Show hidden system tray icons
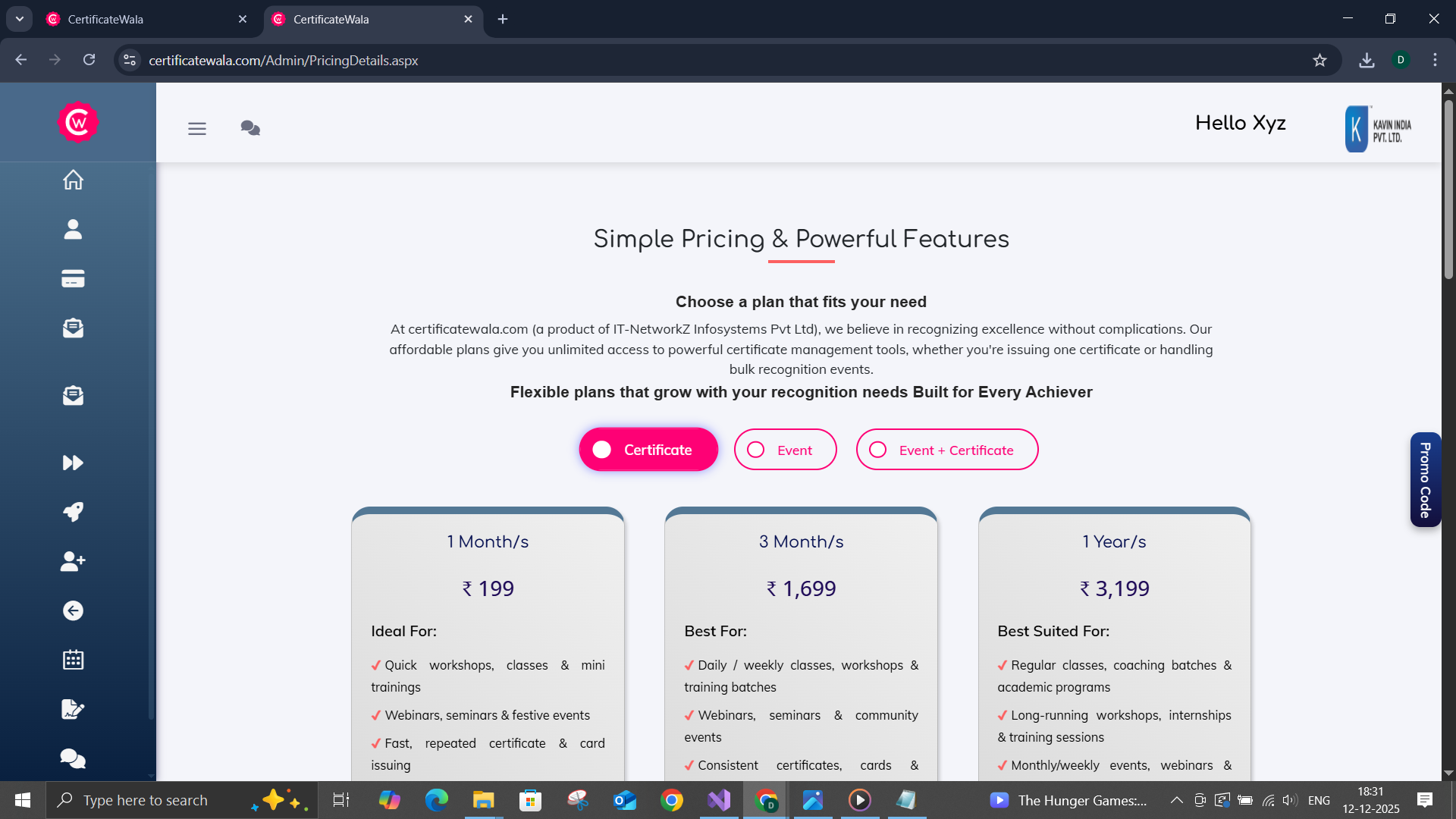1456x819 pixels. coord(1176,800)
